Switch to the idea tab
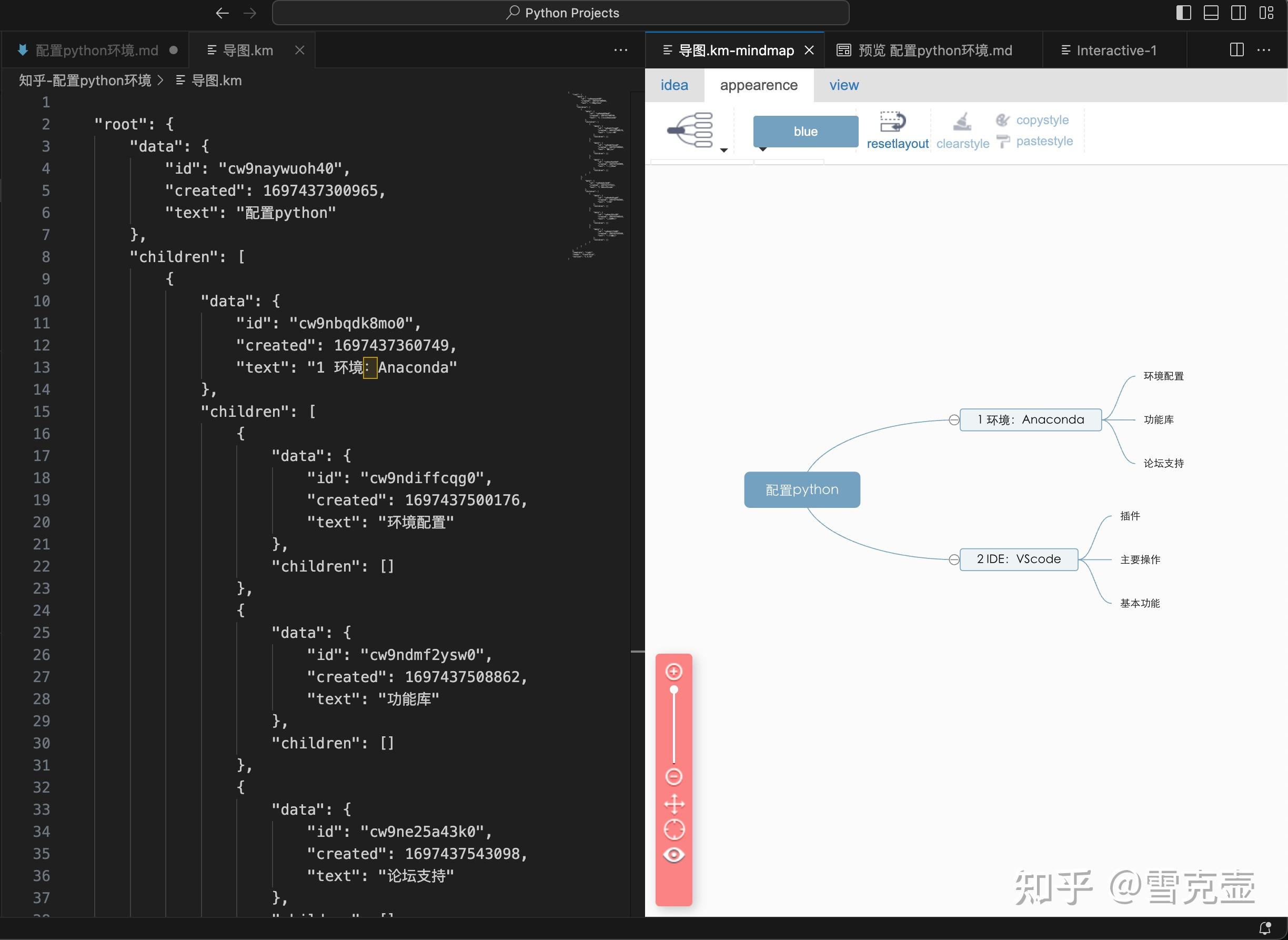 [x=674, y=85]
